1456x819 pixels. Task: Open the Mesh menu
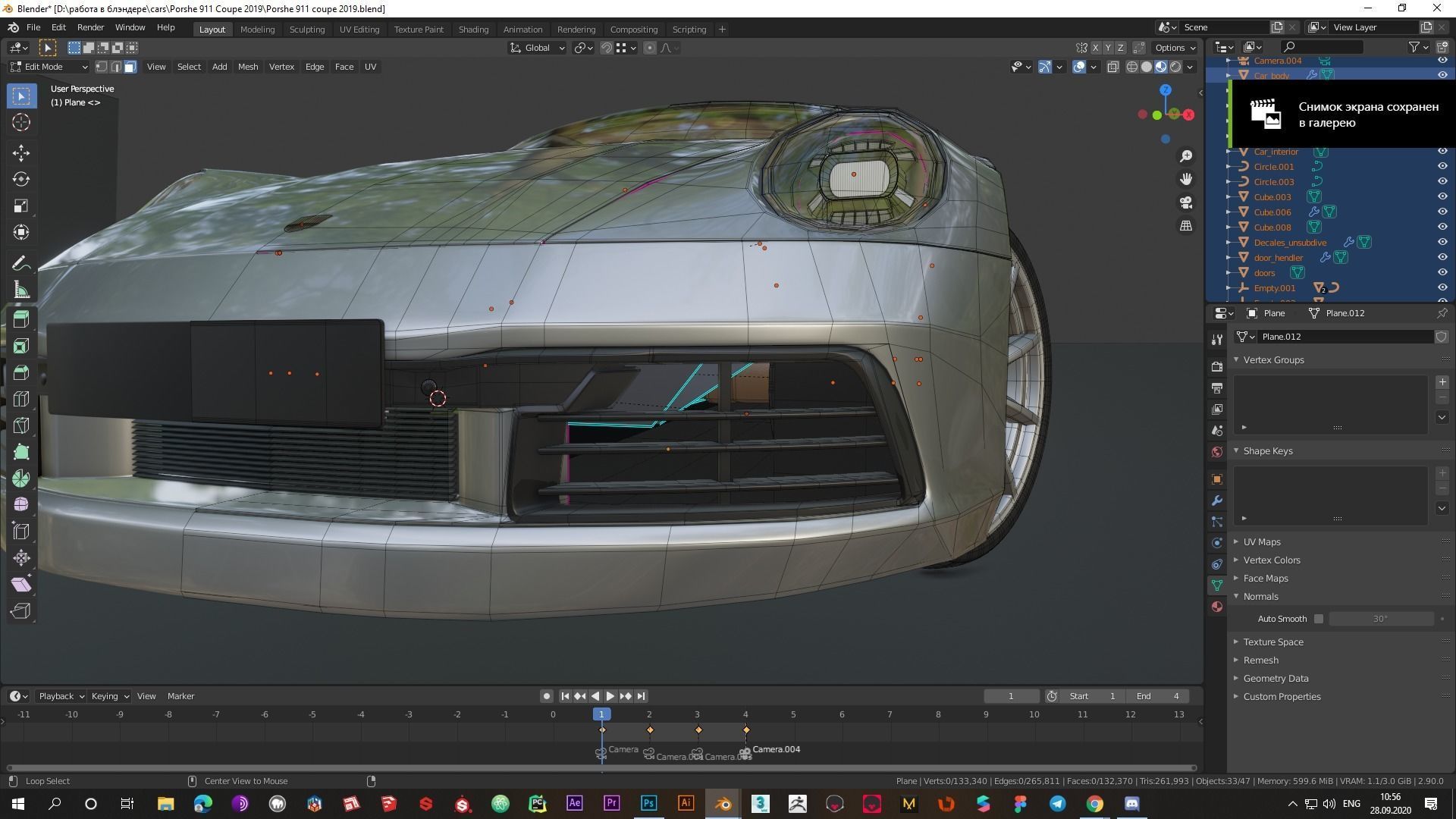(248, 67)
